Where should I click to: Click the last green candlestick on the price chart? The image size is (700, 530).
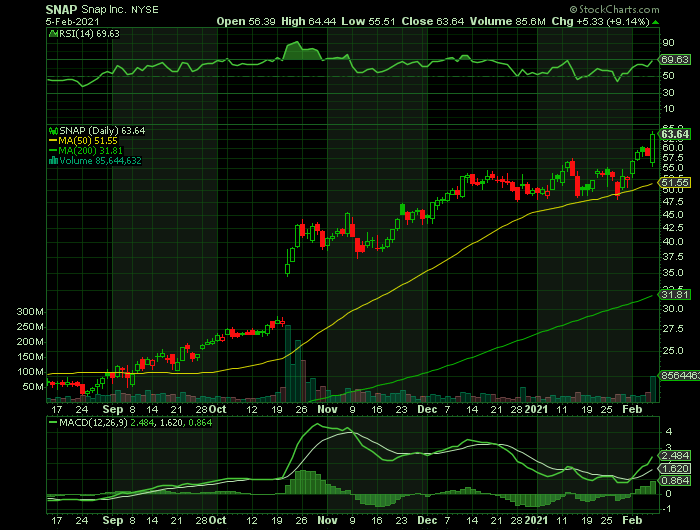tap(653, 148)
